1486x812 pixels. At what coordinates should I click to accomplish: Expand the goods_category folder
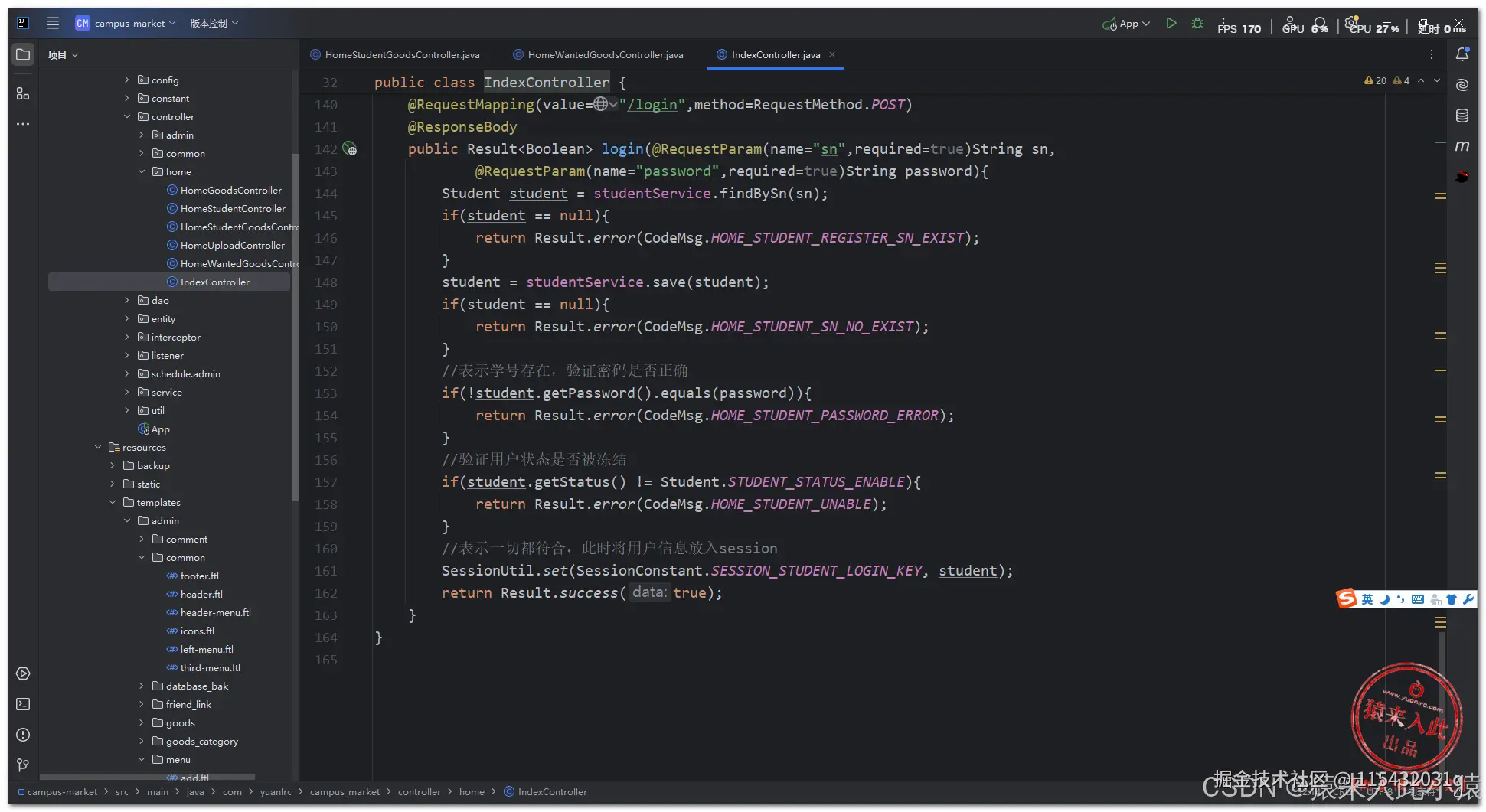(142, 741)
